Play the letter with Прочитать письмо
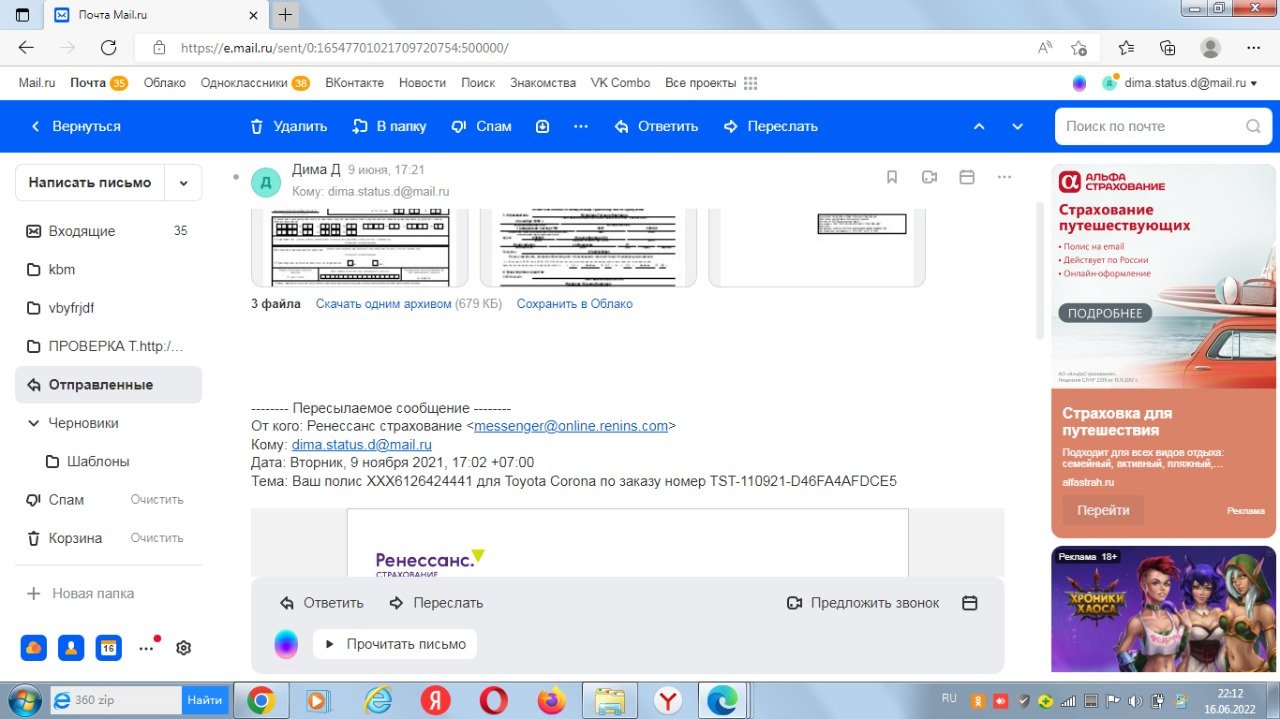Screen dimensions: 1280x719 395,644
